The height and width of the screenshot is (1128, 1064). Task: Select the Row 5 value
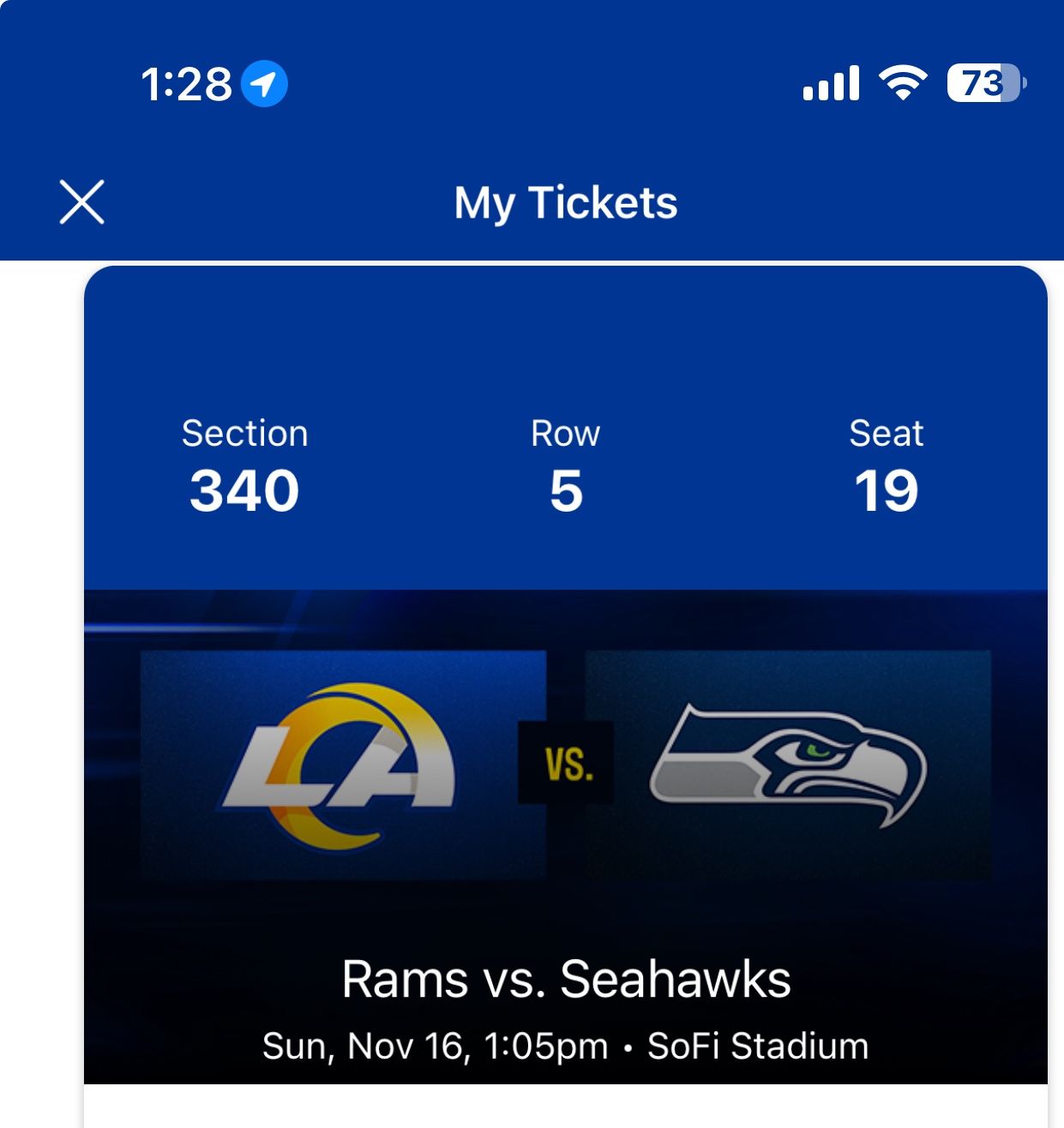pyautogui.click(x=566, y=491)
